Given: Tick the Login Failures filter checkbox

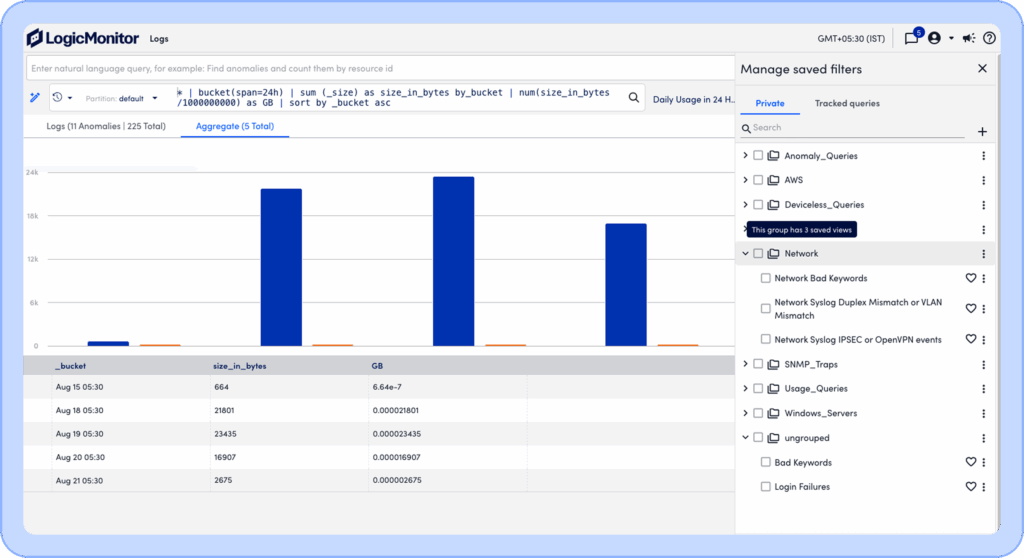Looking at the screenshot, I should [766, 487].
